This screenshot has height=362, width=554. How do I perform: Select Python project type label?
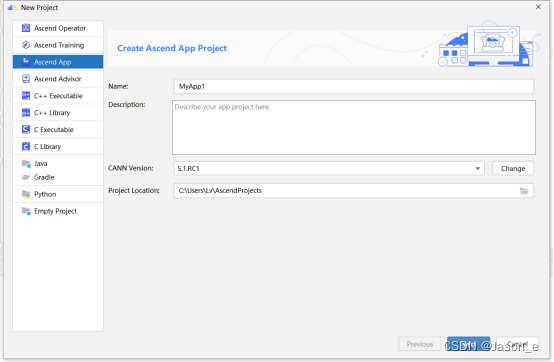pos(45,194)
